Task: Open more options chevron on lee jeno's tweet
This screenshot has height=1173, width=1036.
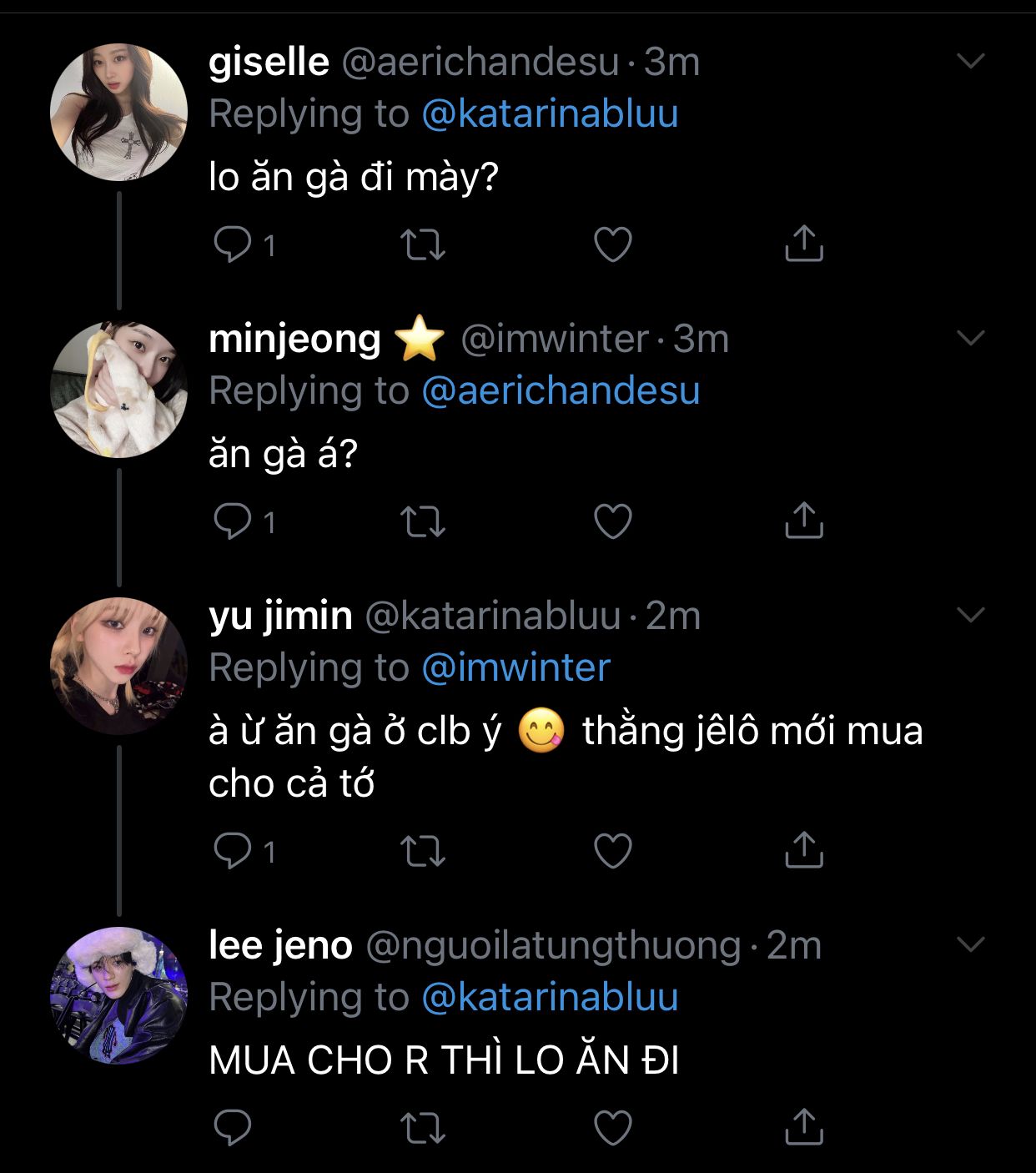Action: (x=971, y=944)
